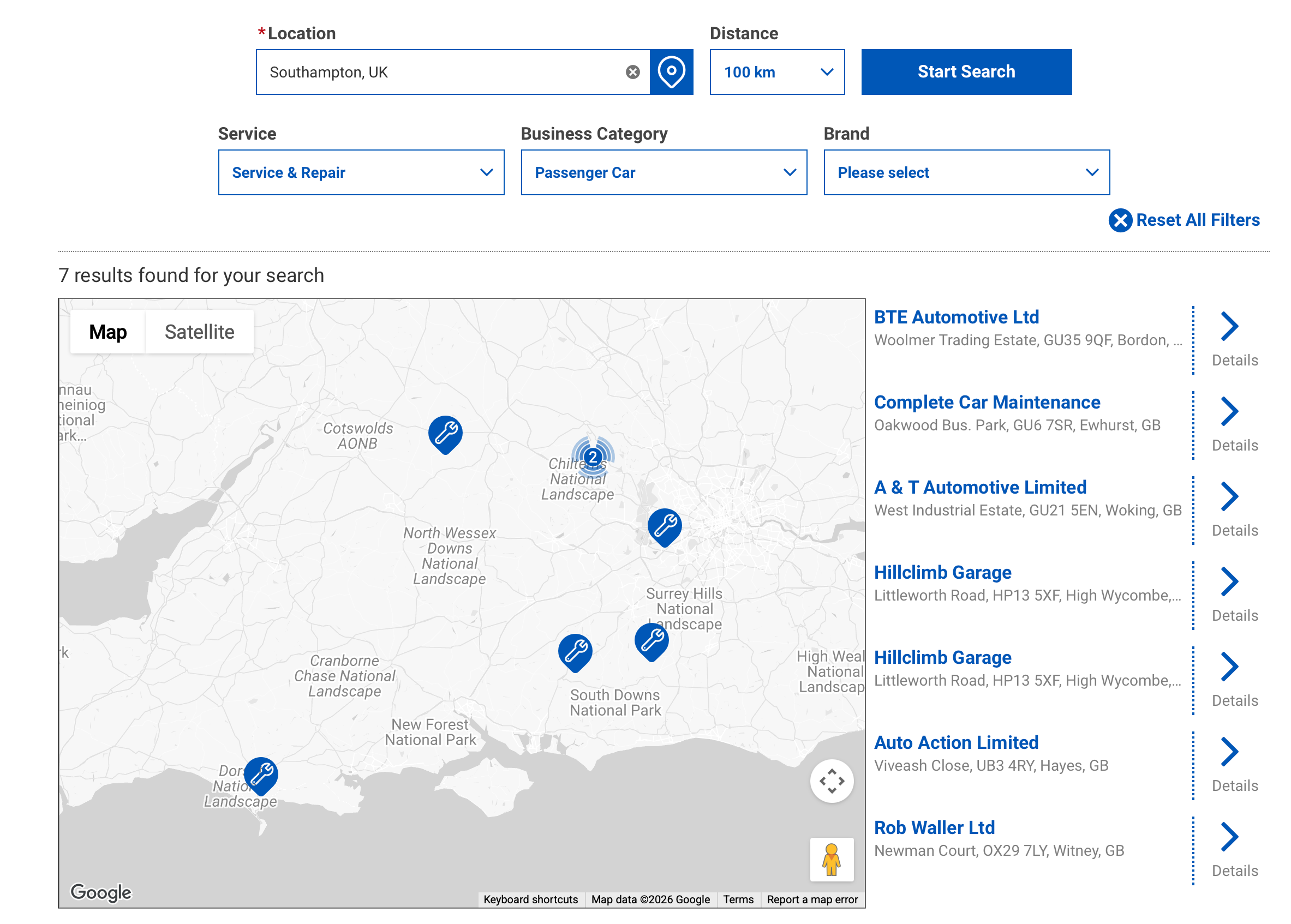Open A & T Automotive Limited title

[x=980, y=487]
